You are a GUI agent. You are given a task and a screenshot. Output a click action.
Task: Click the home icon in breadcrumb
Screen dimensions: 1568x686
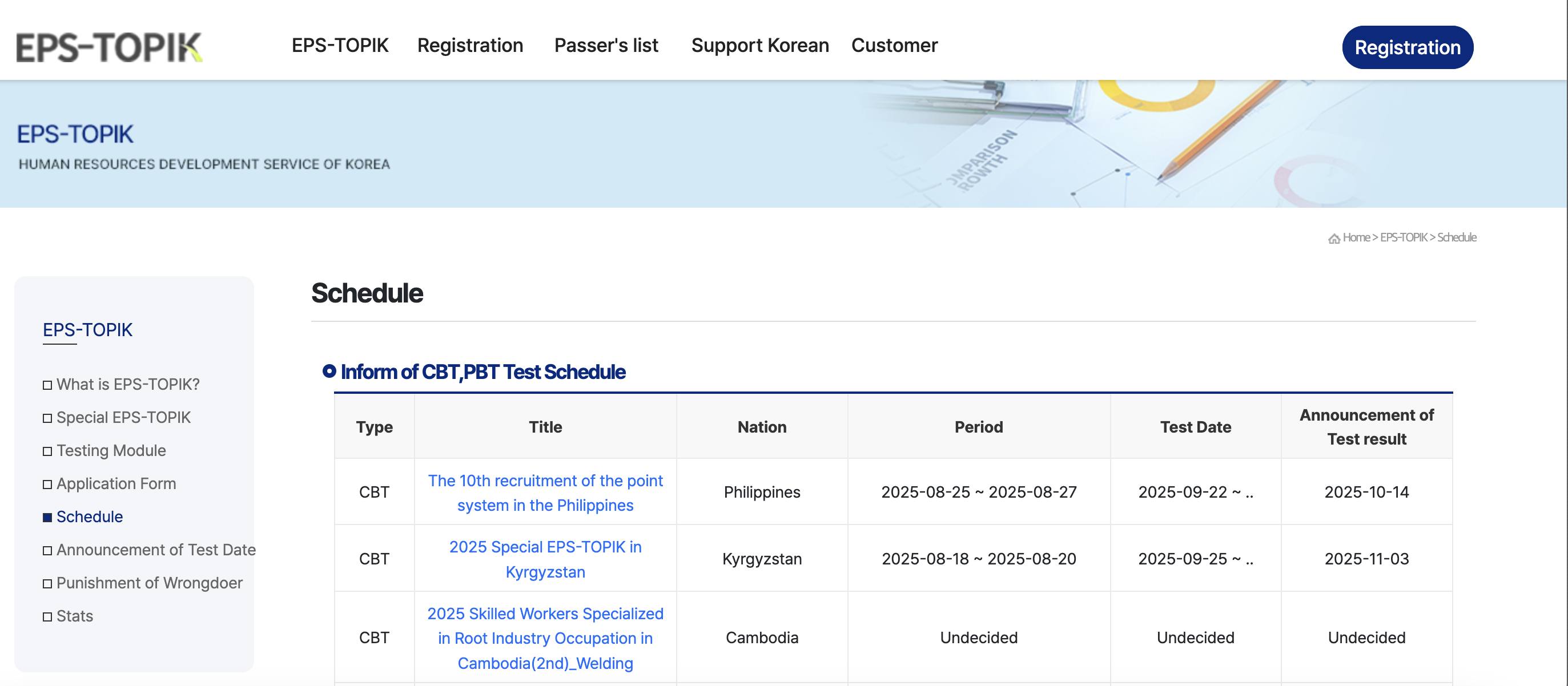(x=1334, y=239)
